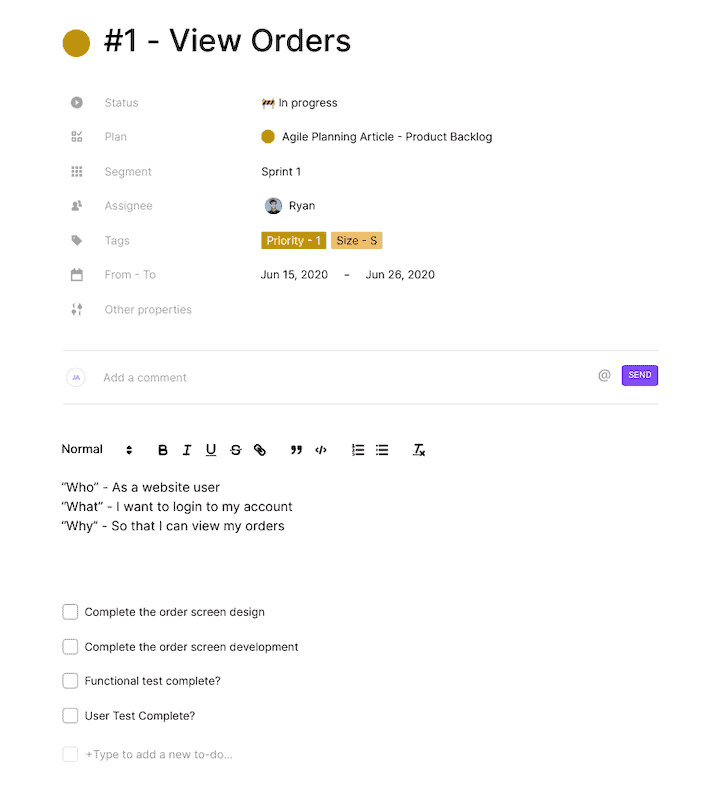The image size is (720, 785).
Task: Mark 'Functional test complete?' as done
Action: coord(70,681)
